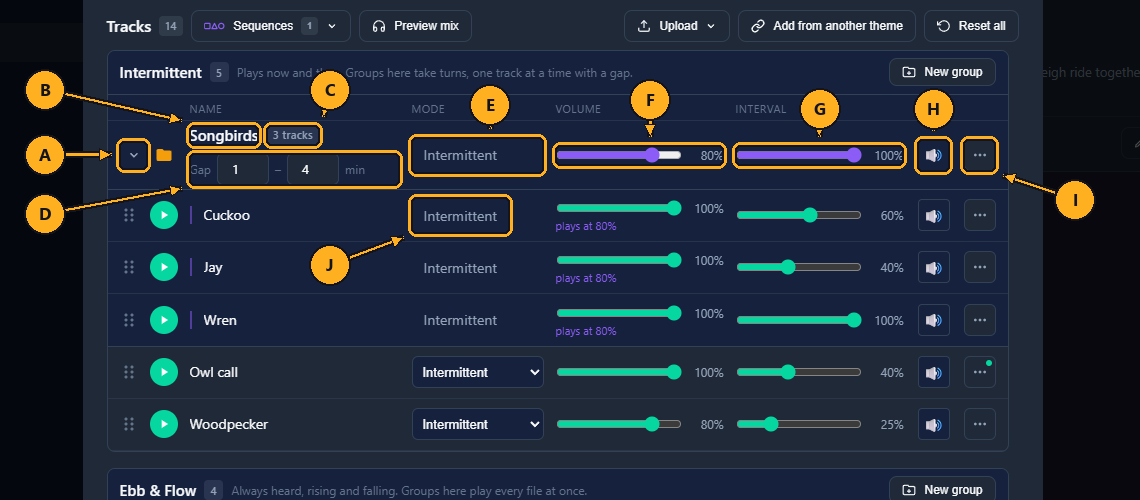This screenshot has width=1140, height=500.
Task: Adjust Cuckoo volume slider
Action: coord(619,209)
